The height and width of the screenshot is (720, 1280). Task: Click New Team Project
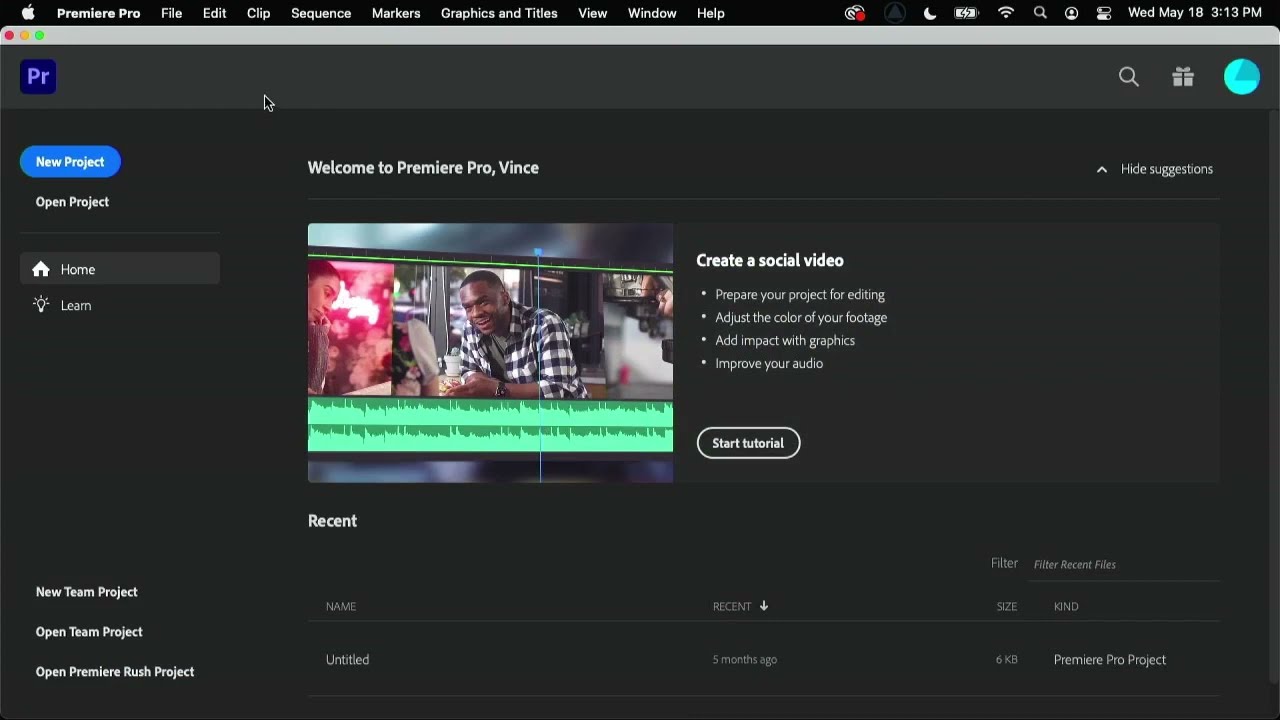pyautogui.click(x=87, y=592)
